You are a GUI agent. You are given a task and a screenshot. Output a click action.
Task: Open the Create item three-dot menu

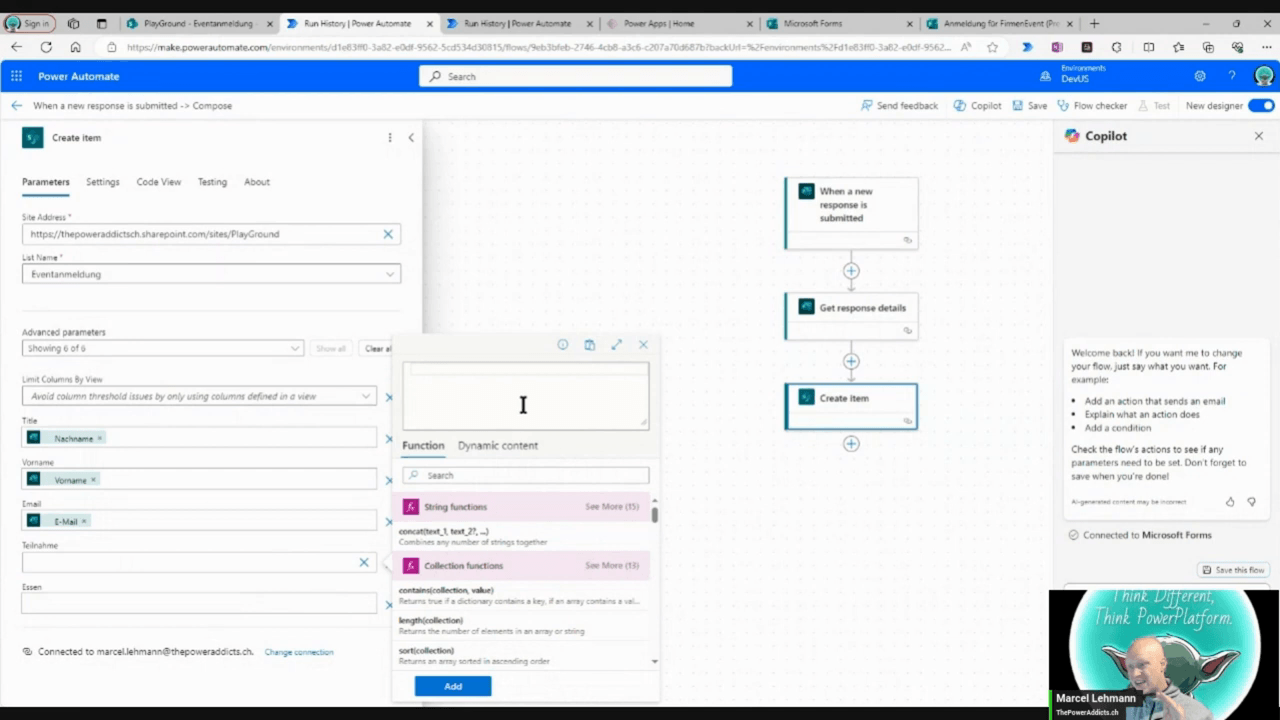(x=390, y=138)
